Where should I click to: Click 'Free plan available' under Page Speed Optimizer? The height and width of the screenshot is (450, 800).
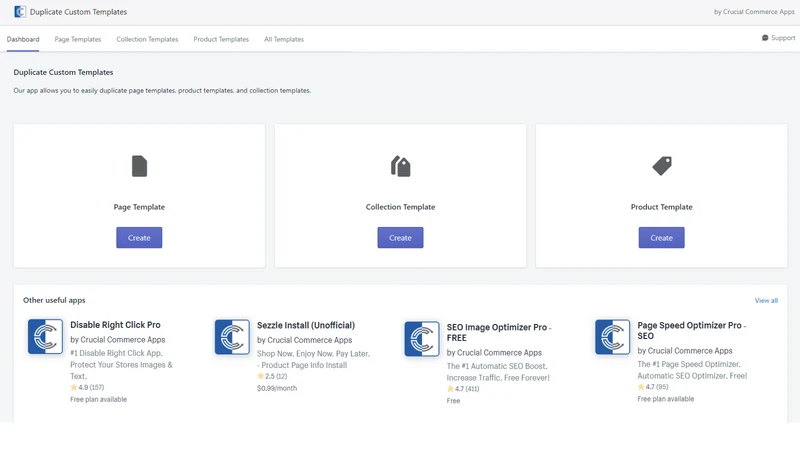pos(666,399)
